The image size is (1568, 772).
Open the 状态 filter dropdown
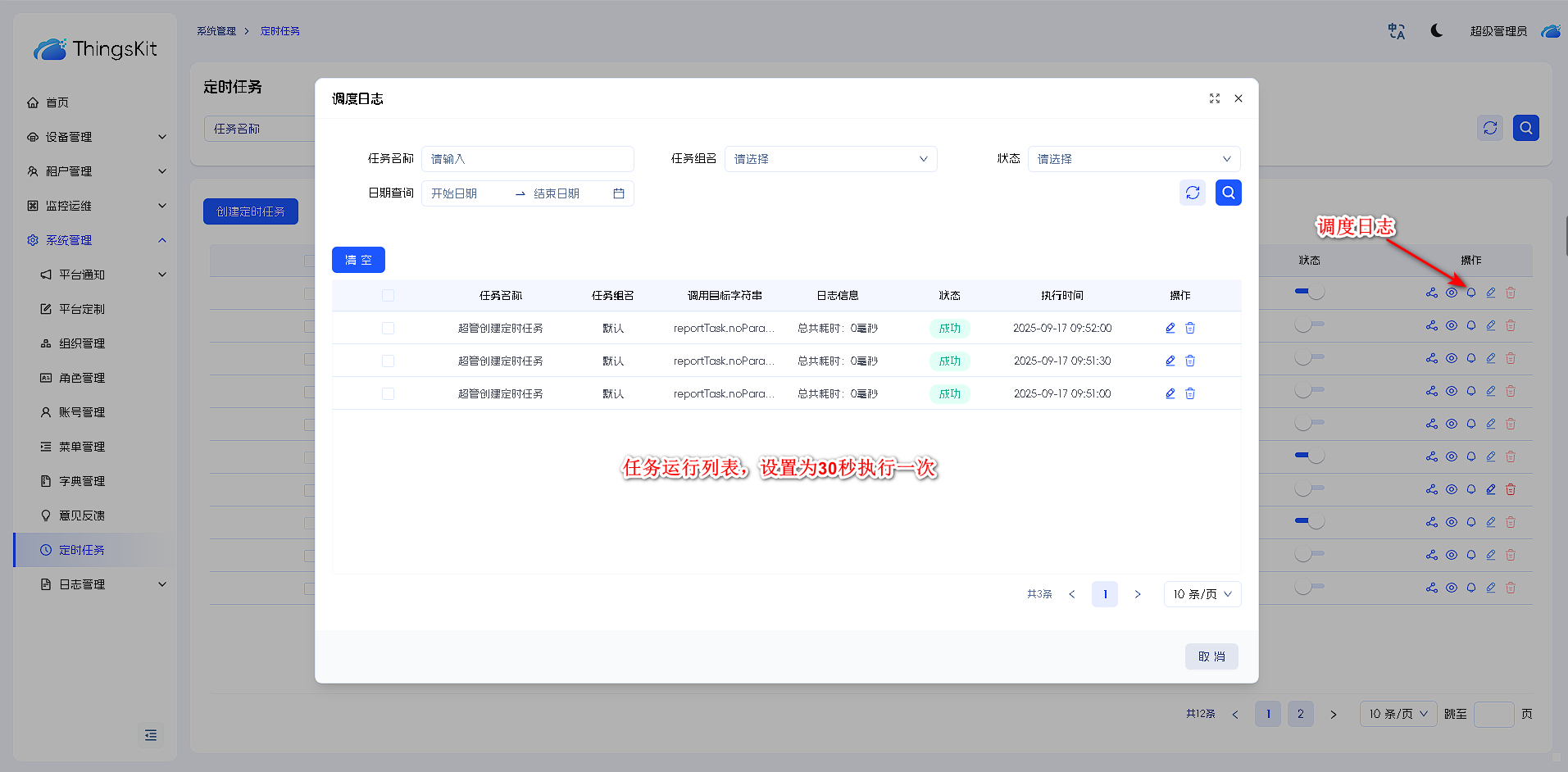pyautogui.click(x=1134, y=159)
